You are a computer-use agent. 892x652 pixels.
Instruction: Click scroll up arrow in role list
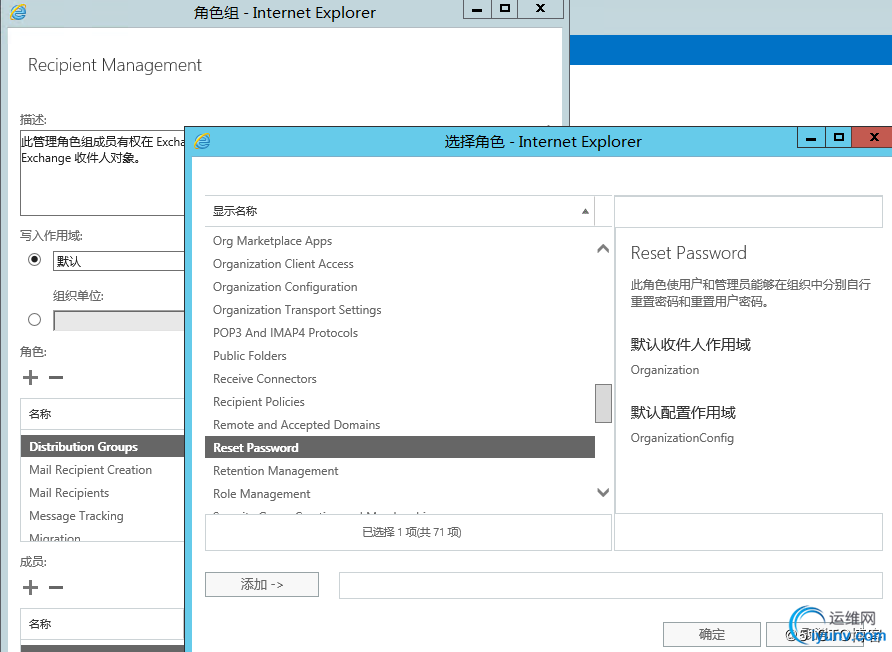pyautogui.click(x=603, y=249)
